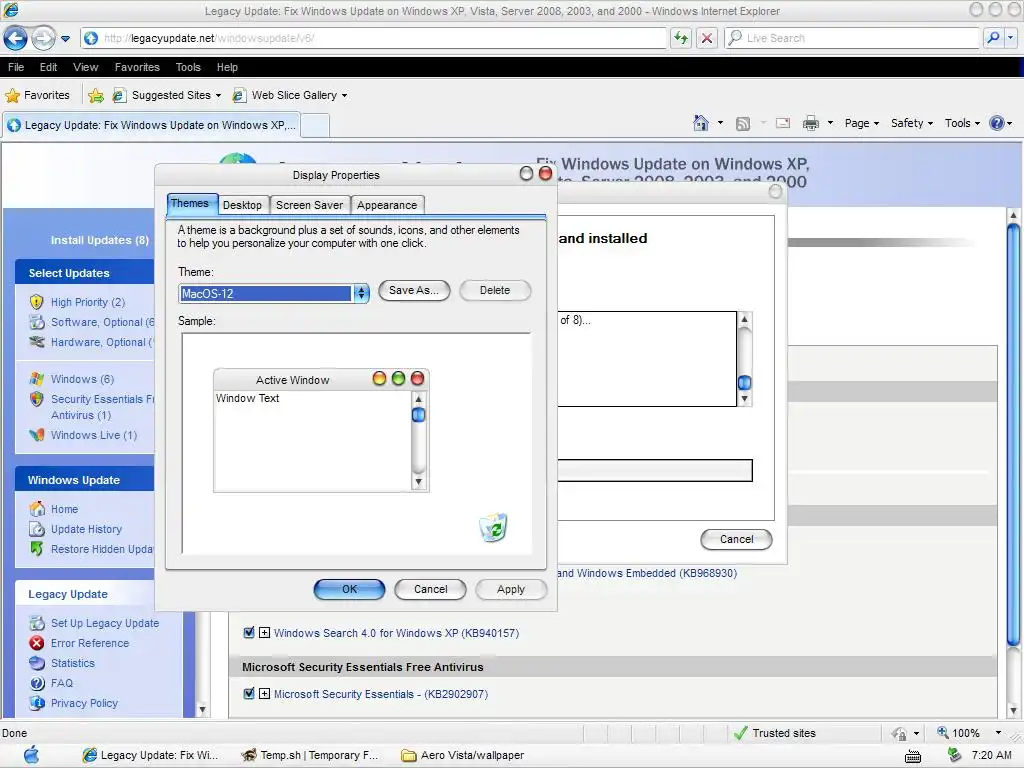Viewport: 1024px width, 768px height.
Task: Click the main page vertical scrollbar thumb
Action: pos(1013,434)
